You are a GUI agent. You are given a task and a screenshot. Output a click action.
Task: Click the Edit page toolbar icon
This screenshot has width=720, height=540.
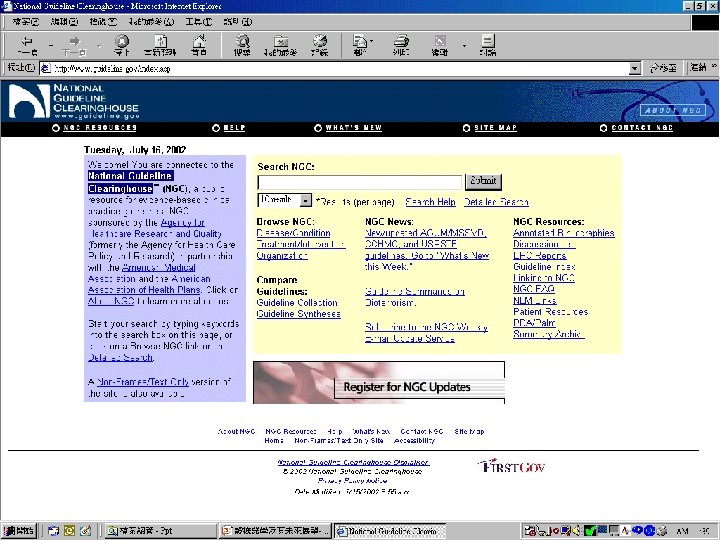click(439, 45)
